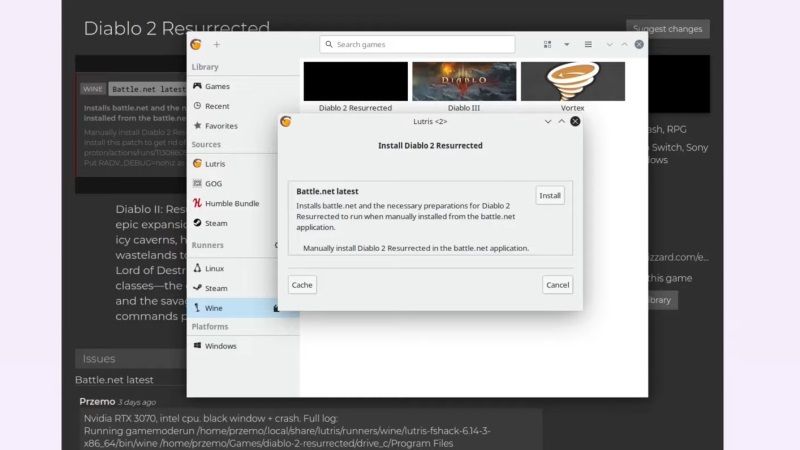This screenshot has width=800, height=450.
Task: Click the Recent clock icon
Action: pyautogui.click(x=197, y=106)
